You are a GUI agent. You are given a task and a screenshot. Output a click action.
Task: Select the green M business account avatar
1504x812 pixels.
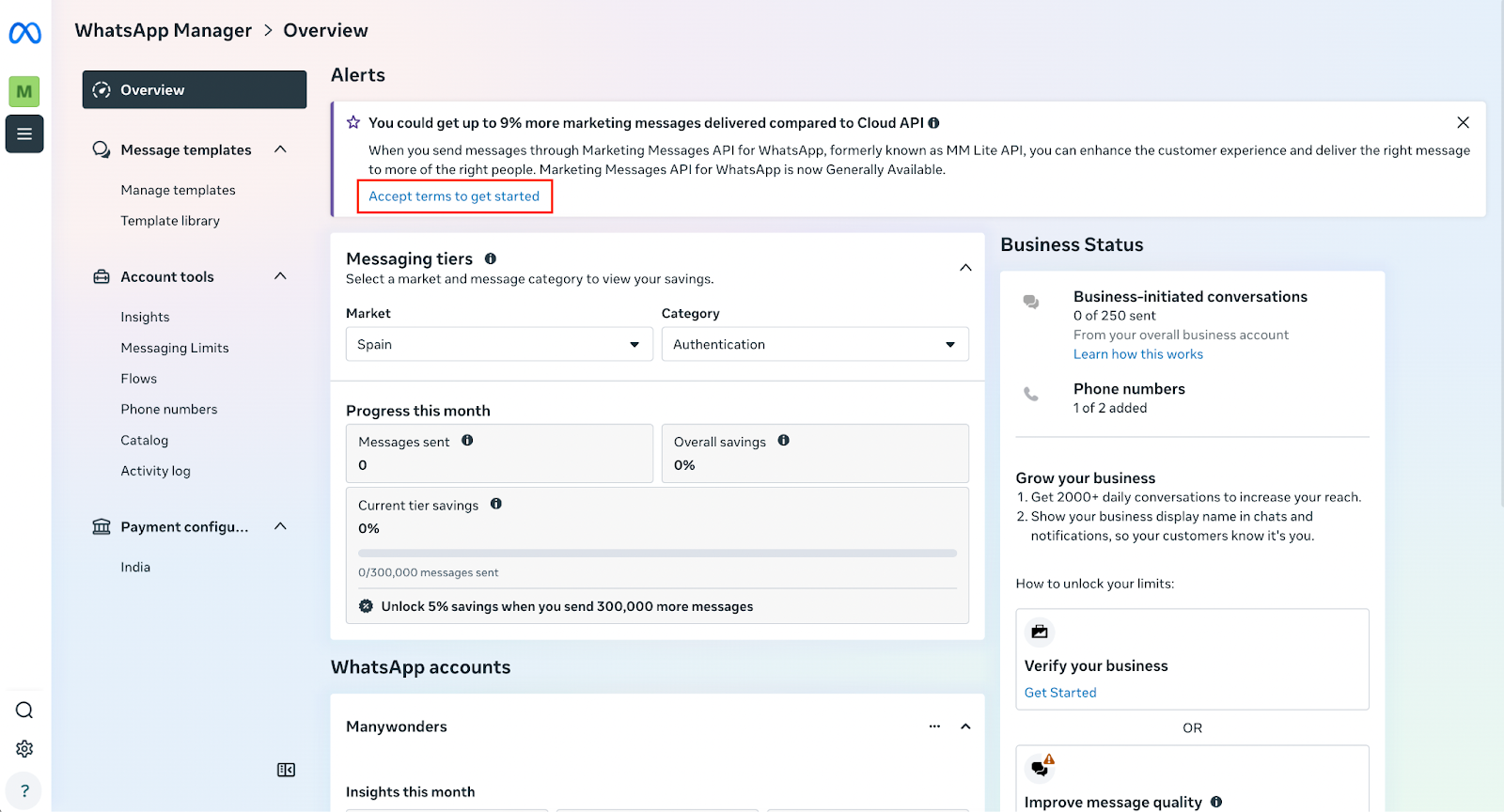click(24, 91)
